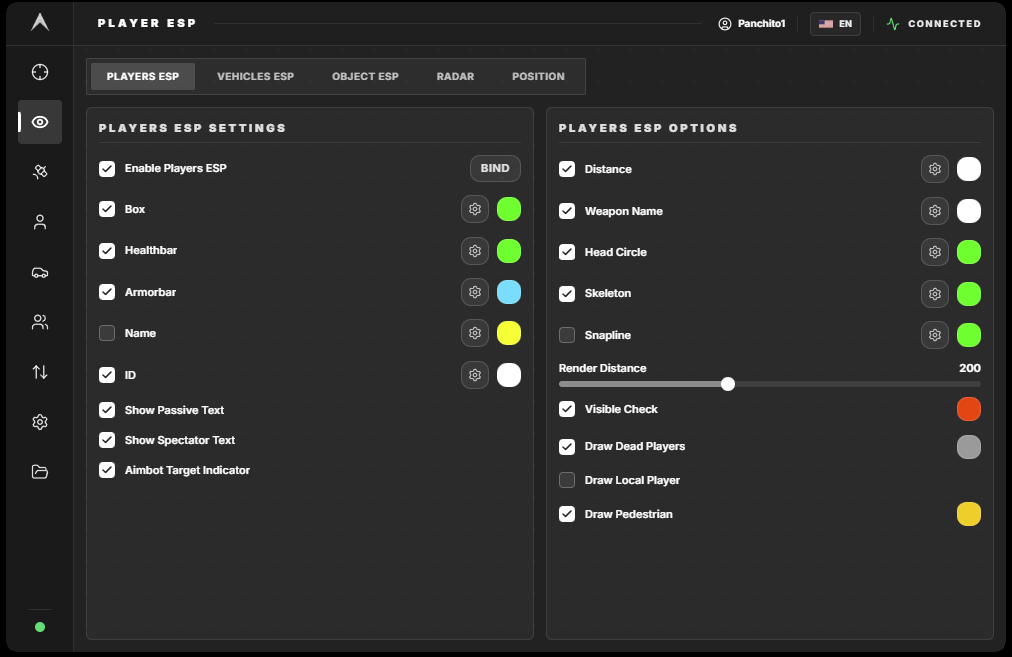The height and width of the screenshot is (657, 1012).
Task: Open the Head Circle gear settings
Action: point(935,252)
